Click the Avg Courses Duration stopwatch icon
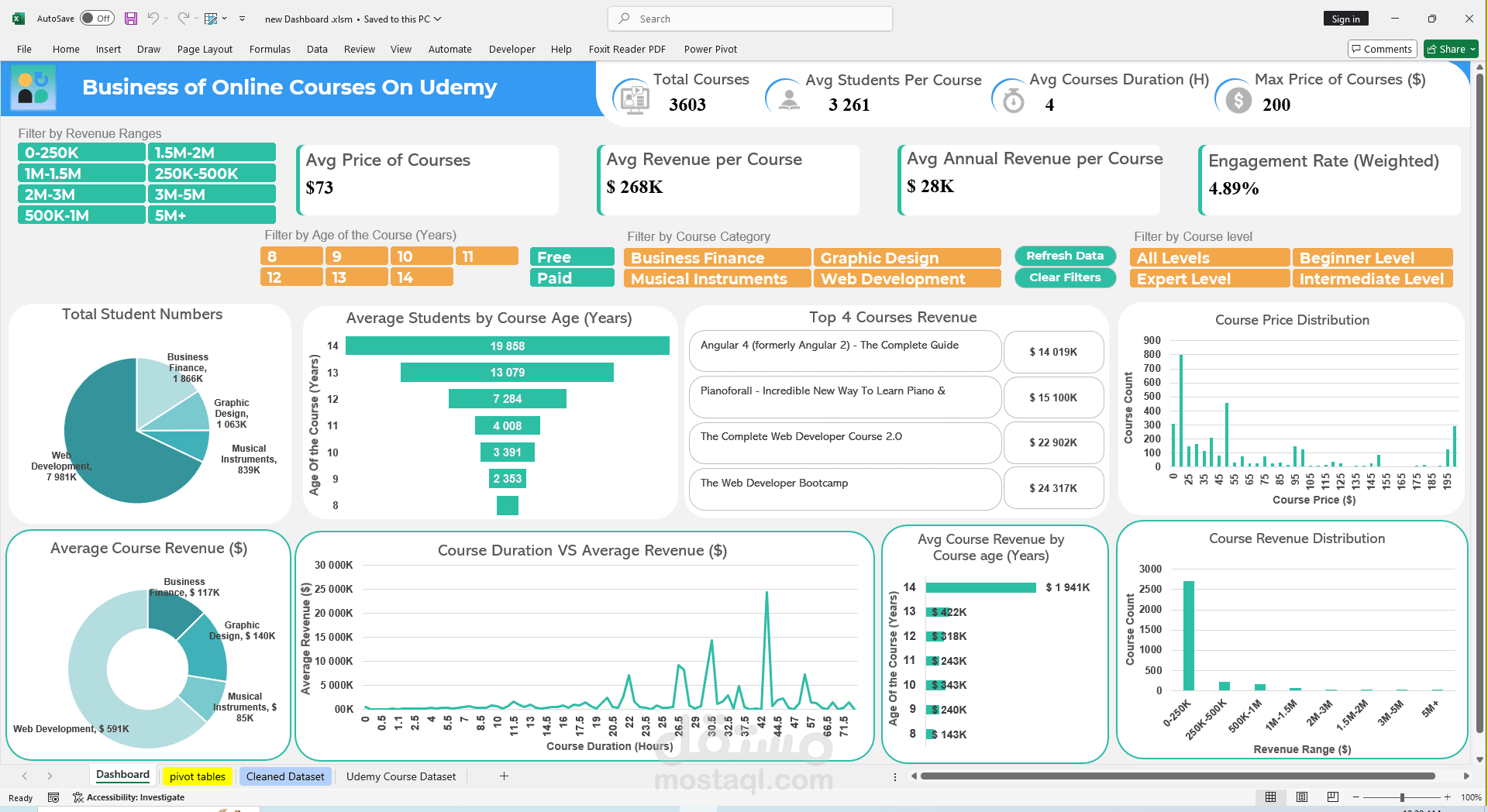 (x=1013, y=100)
